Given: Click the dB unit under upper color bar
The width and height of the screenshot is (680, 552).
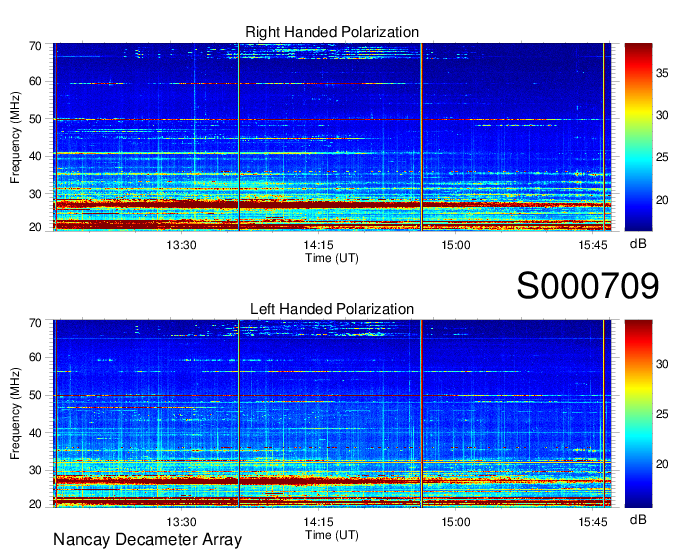Looking at the screenshot, I should (638, 244).
